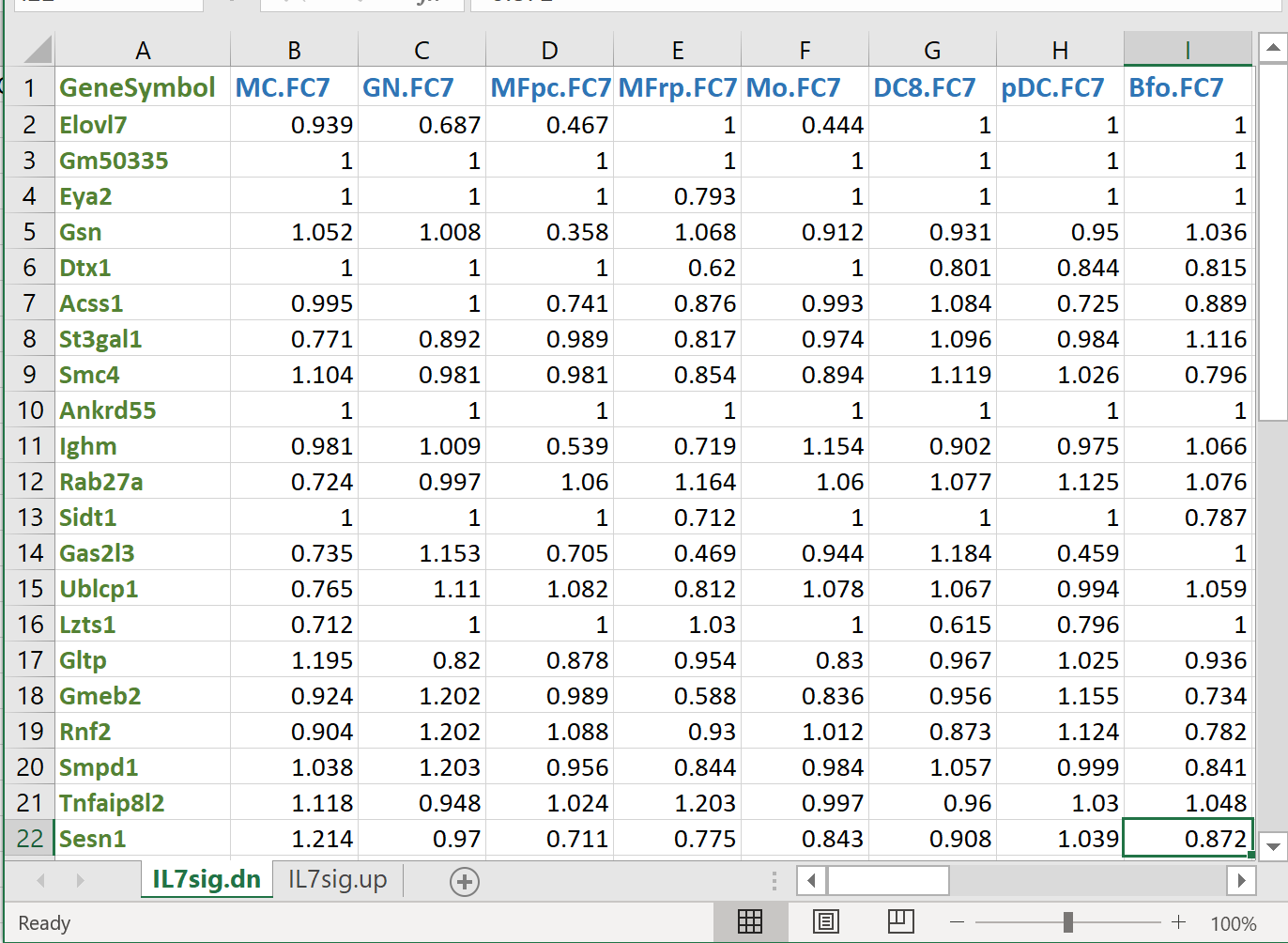Zoom in with the plus button
This screenshot has width=1288, height=943.
click(x=1179, y=922)
